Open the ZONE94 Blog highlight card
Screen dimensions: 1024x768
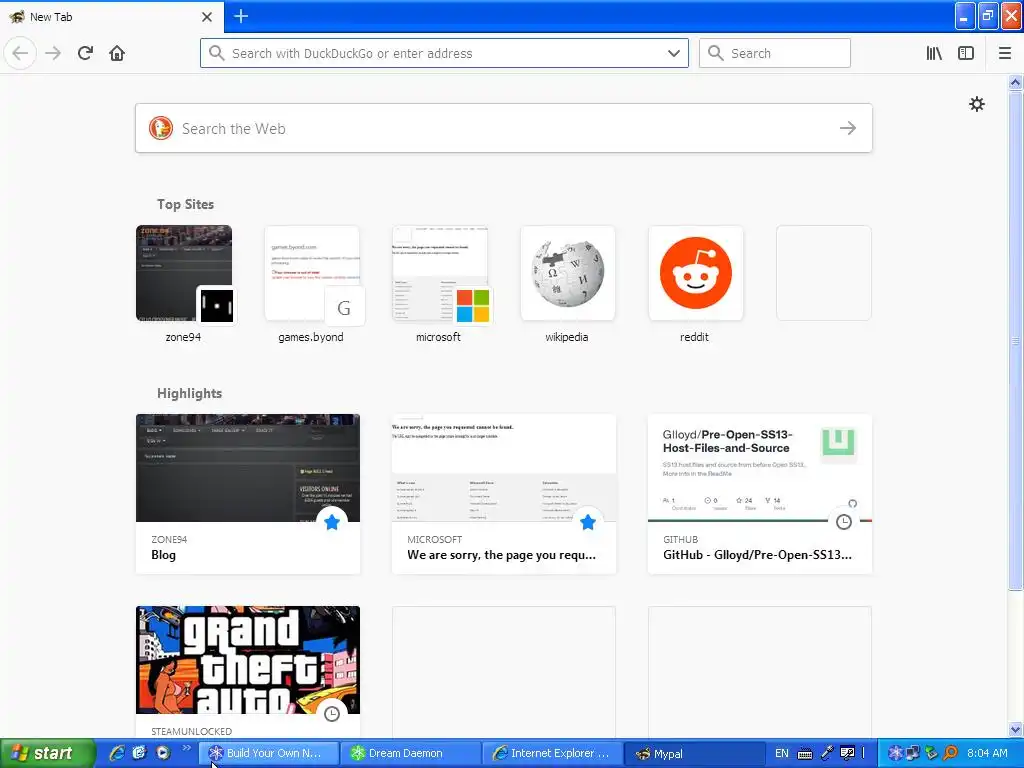coord(248,494)
